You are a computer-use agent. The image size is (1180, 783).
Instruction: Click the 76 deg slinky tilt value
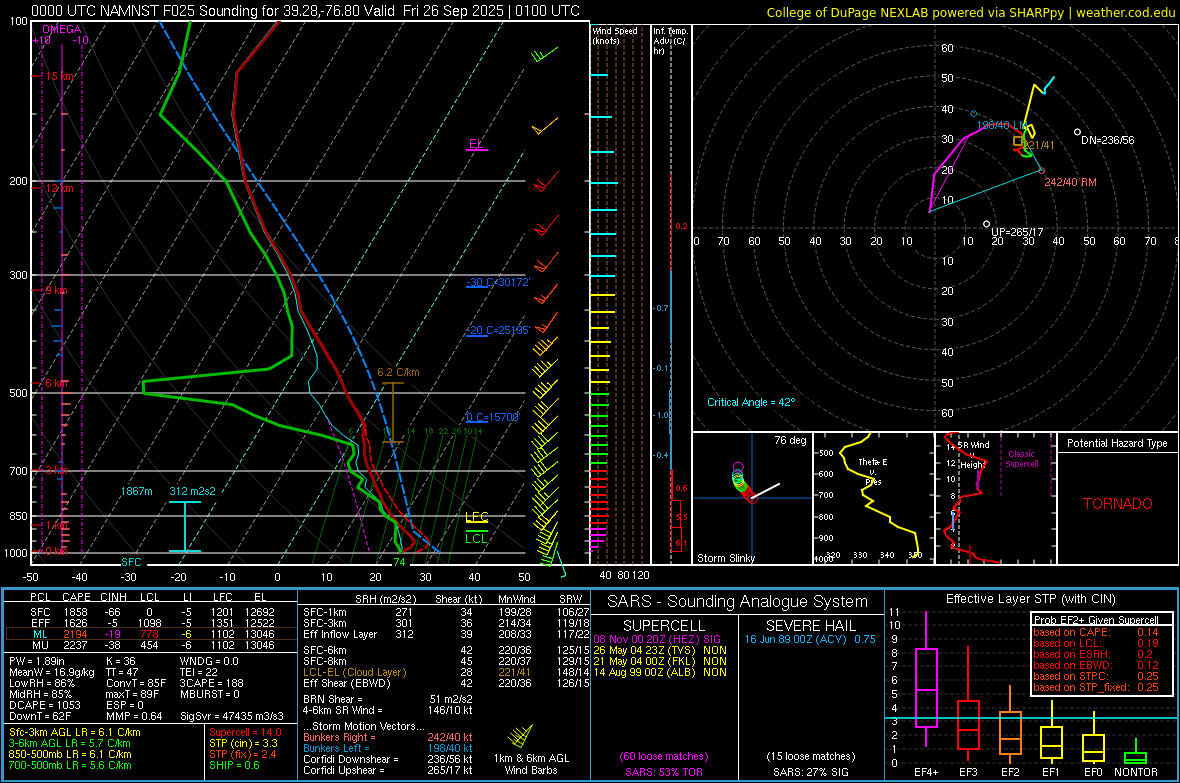[790, 440]
